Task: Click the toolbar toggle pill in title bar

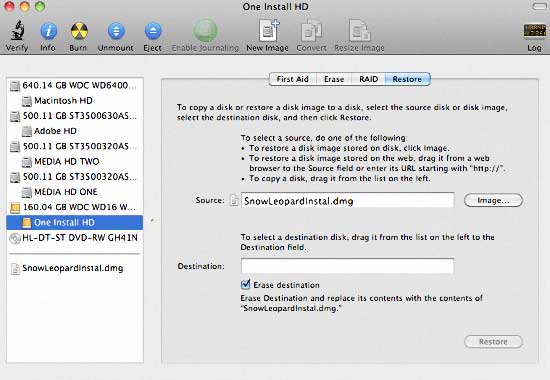Action: [539, 6]
